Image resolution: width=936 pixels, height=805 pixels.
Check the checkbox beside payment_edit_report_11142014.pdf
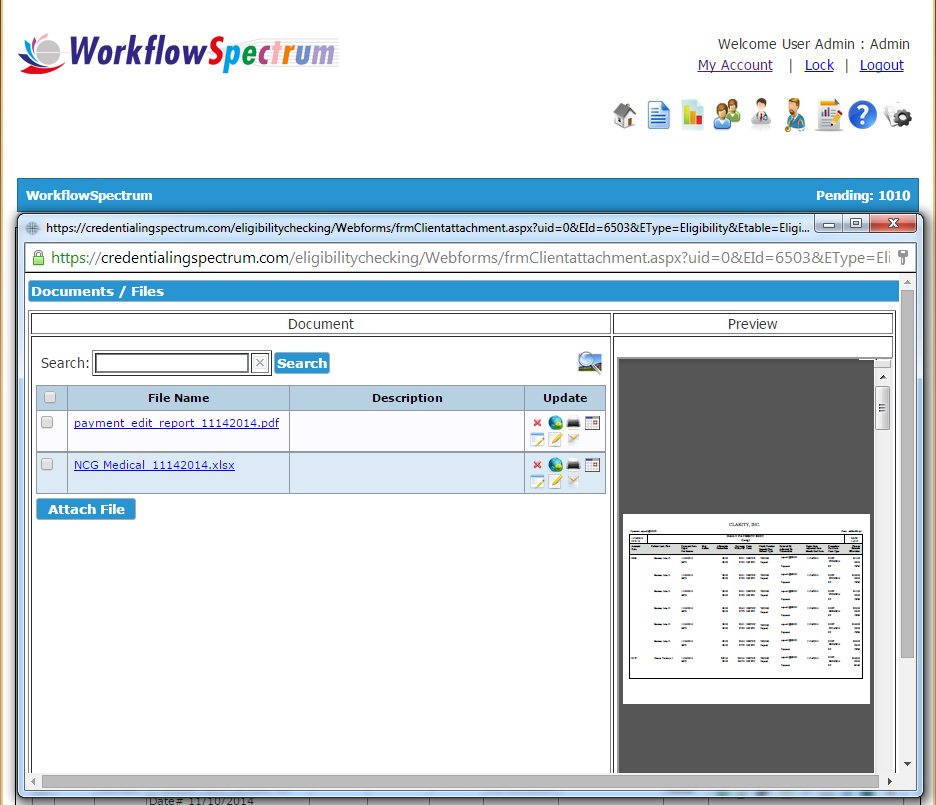tap(46, 422)
